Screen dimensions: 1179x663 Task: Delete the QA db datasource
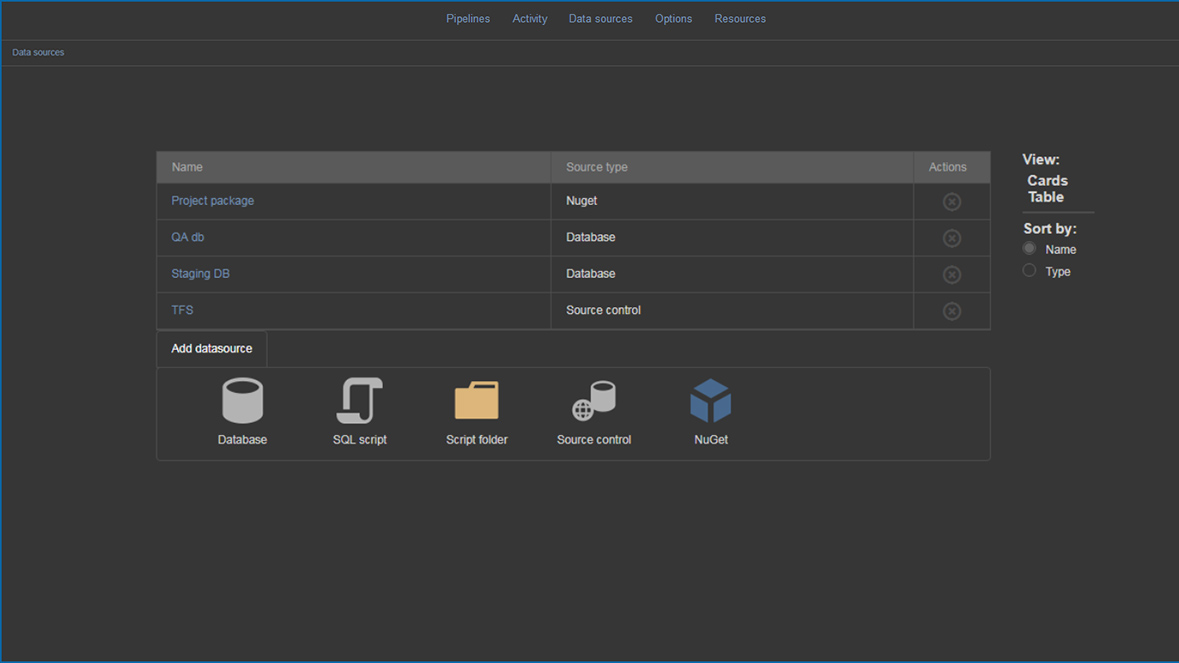pyautogui.click(x=951, y=238)
